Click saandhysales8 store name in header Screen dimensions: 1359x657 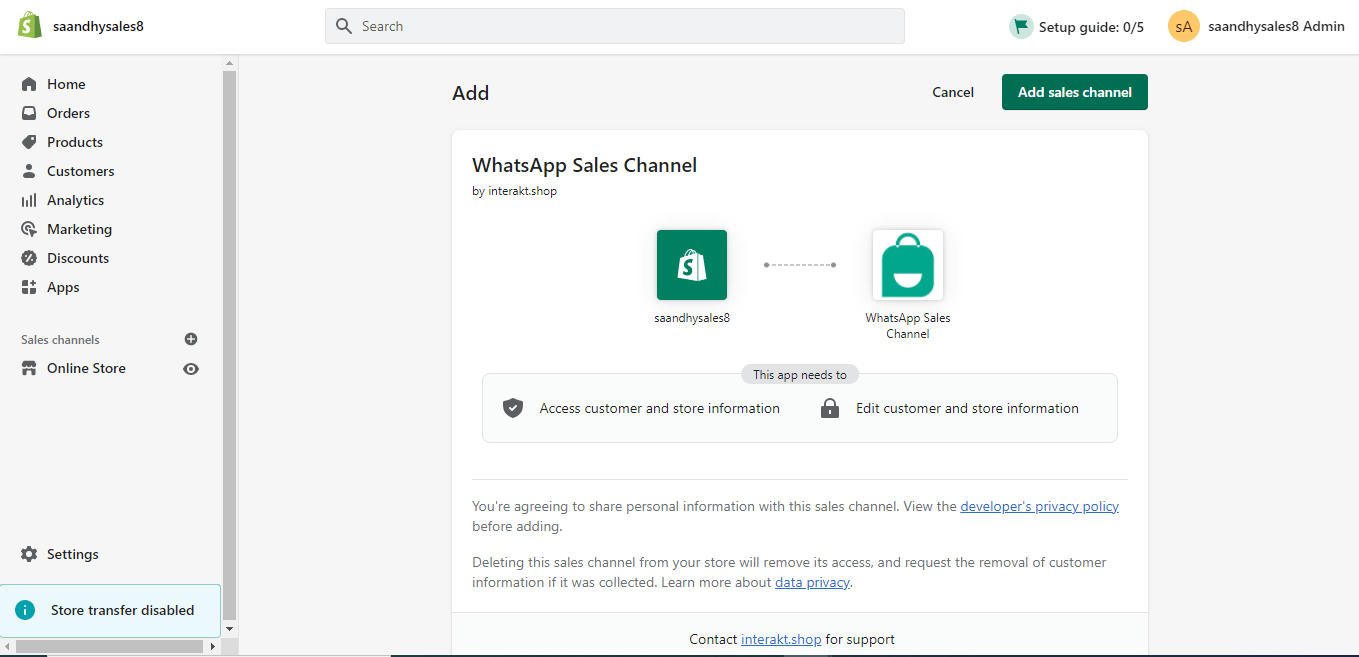pos(98,27)
